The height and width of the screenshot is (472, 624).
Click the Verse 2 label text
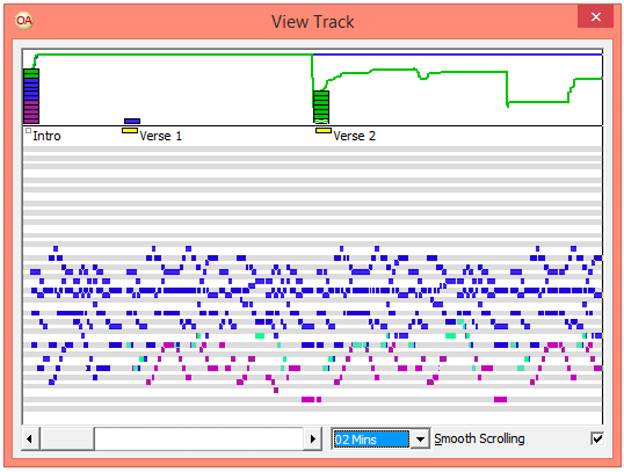click(354, 135)
